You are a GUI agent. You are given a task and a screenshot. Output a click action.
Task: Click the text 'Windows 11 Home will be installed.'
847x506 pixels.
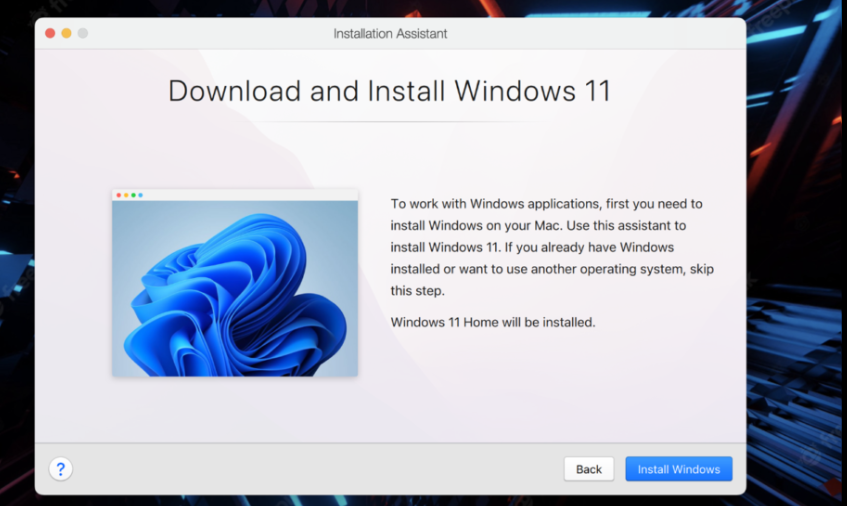493,322
